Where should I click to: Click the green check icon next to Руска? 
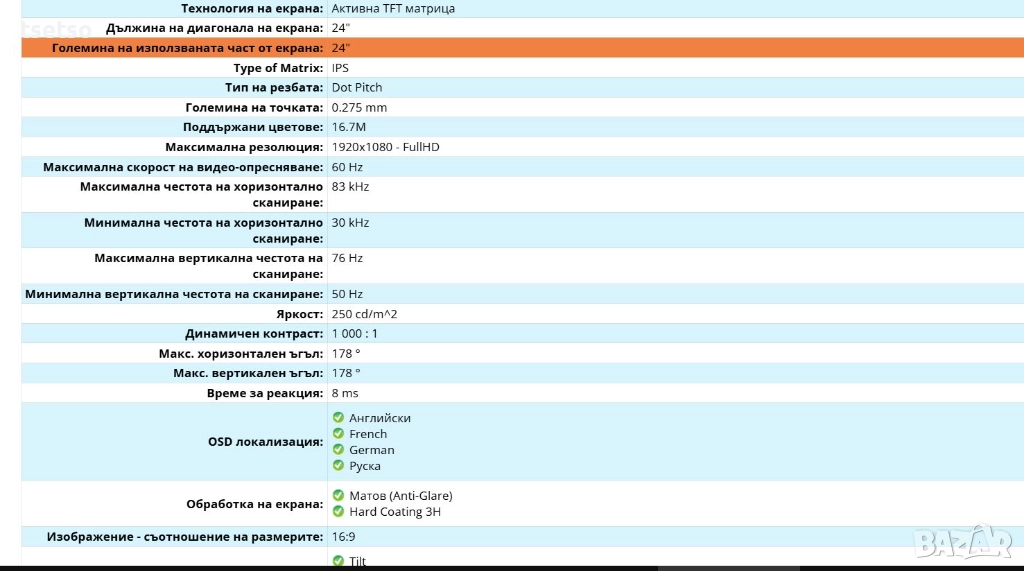pyautogui.click(x=338, y=466)
